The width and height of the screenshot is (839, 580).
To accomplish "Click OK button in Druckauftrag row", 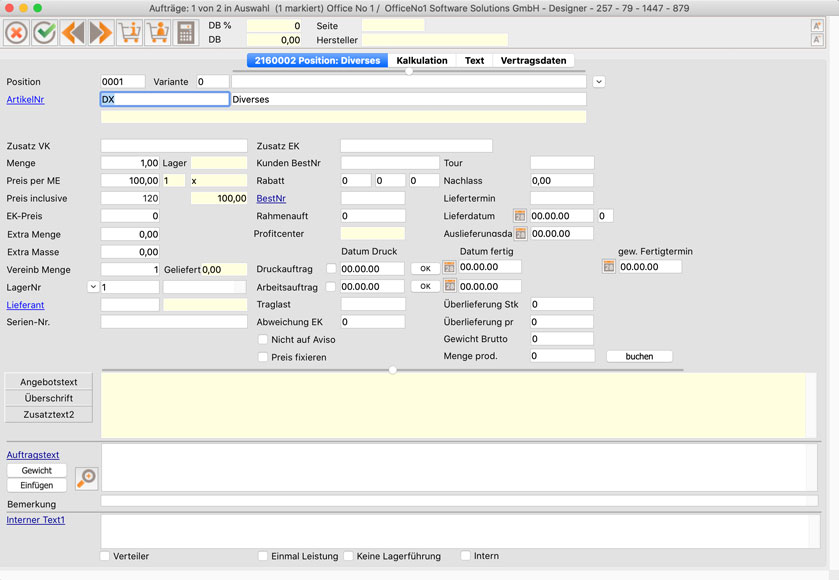I will 425,269.
